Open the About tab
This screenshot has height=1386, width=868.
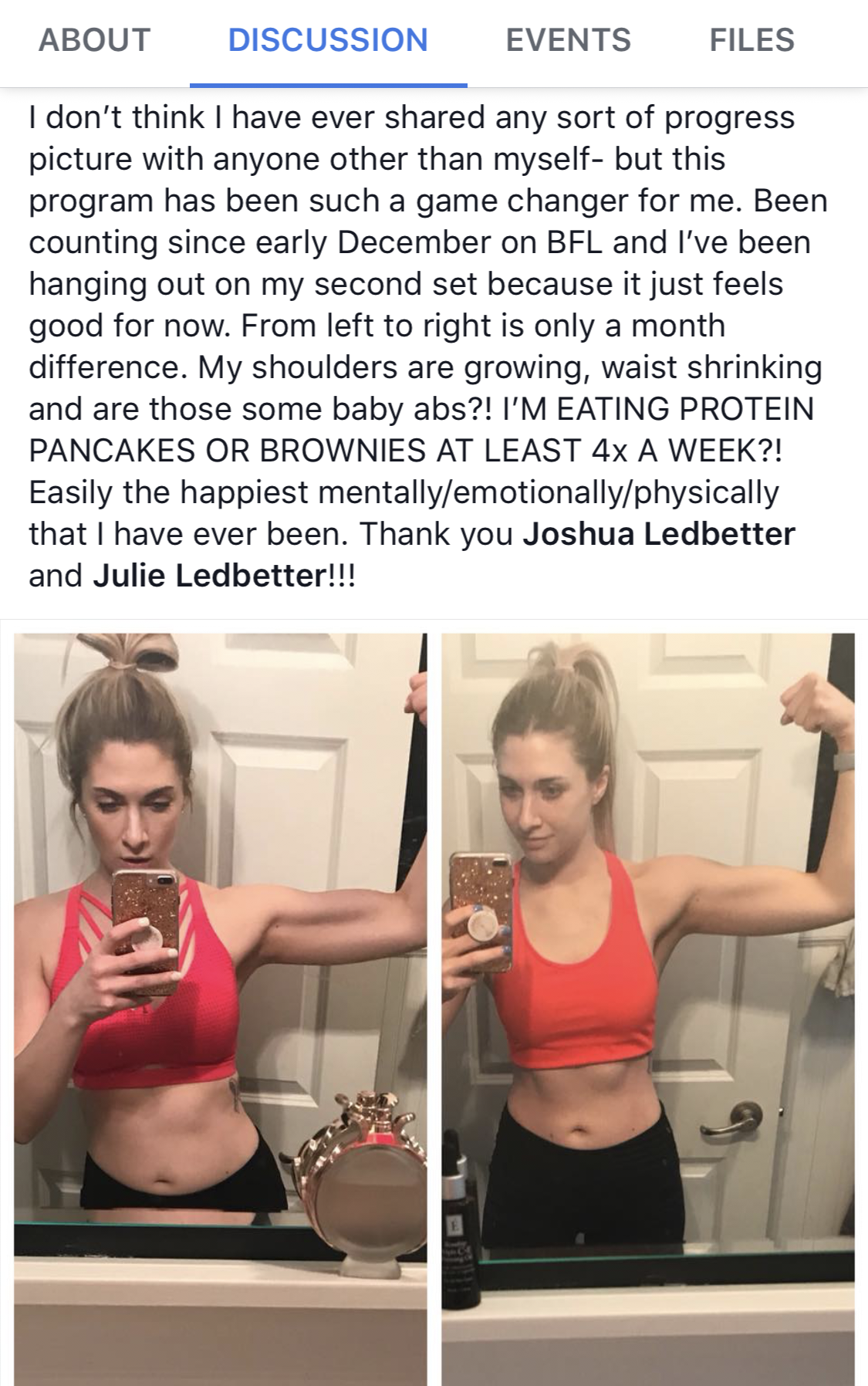click(x=94, y=40)
